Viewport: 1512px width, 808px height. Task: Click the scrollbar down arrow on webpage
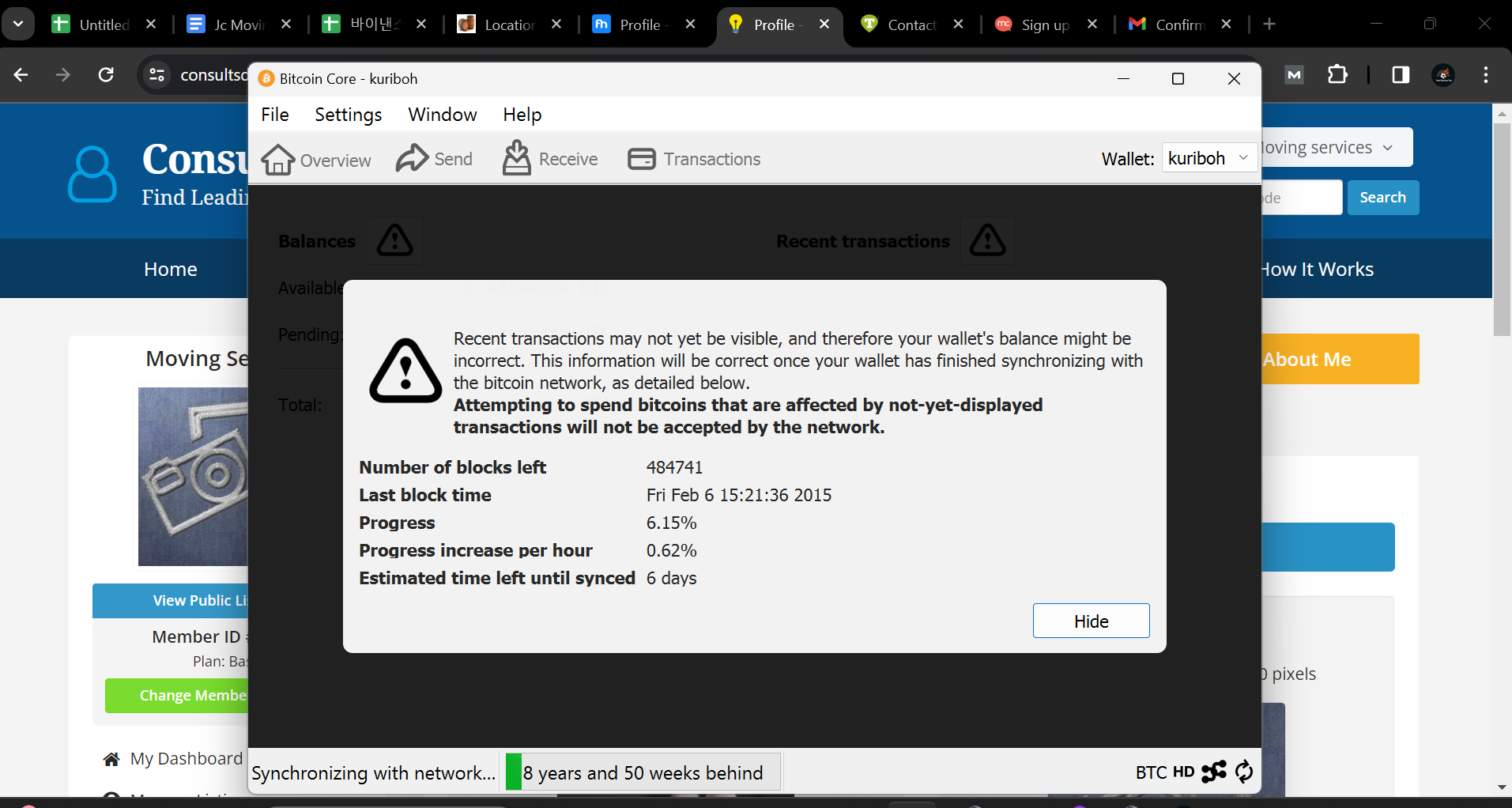(x=1502, y=787)
